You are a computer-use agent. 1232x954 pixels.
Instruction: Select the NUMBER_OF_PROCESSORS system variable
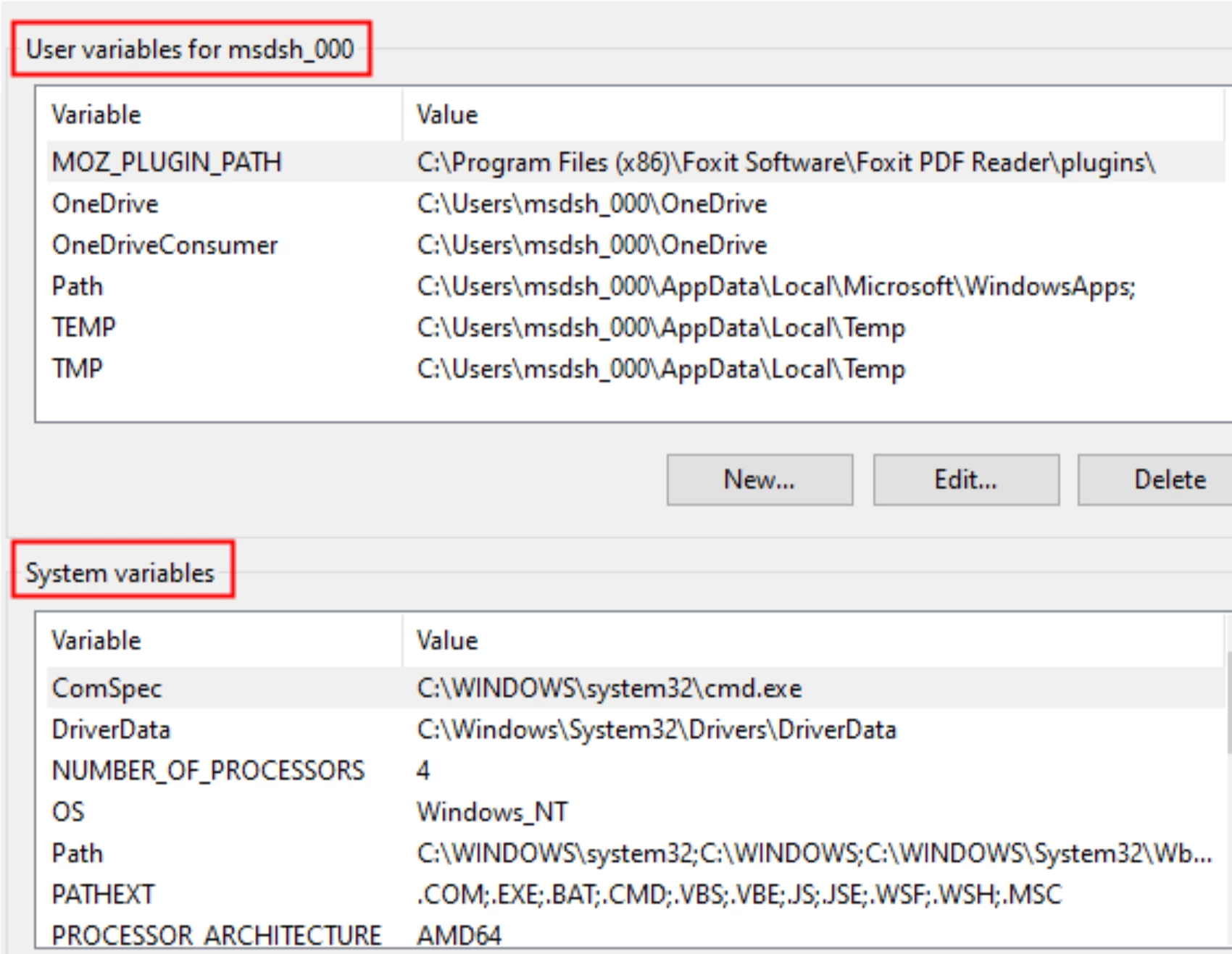pyautogui.click(x=207, y=771)
